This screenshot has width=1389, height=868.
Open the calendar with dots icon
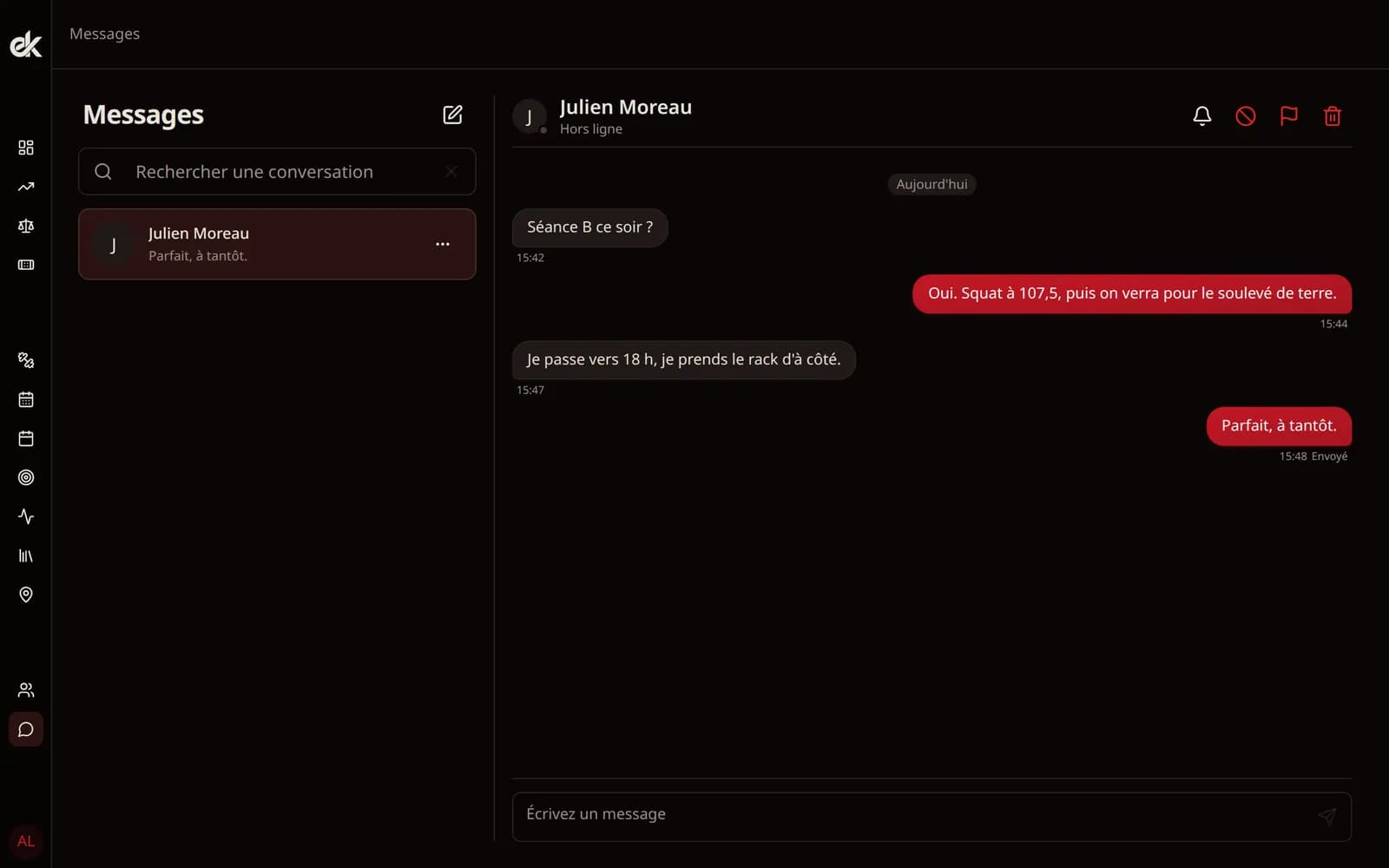click(26, 399)
